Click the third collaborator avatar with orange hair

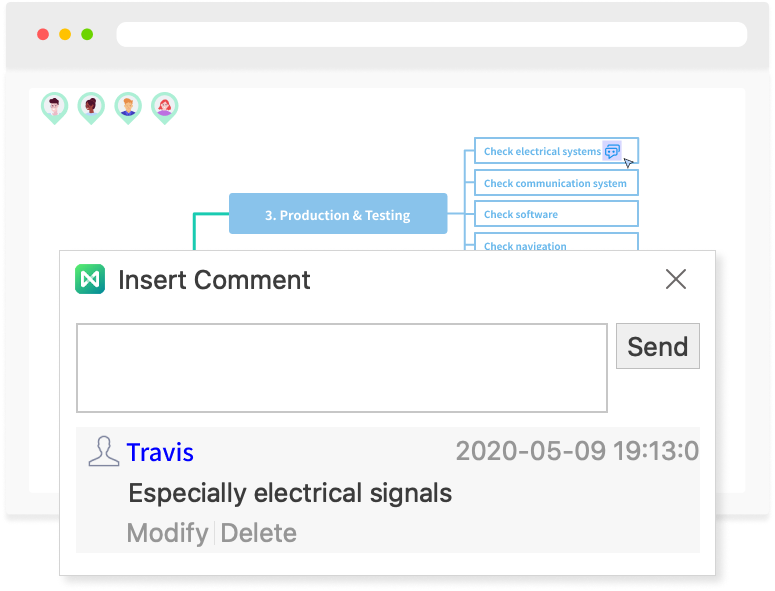[128, 106]
